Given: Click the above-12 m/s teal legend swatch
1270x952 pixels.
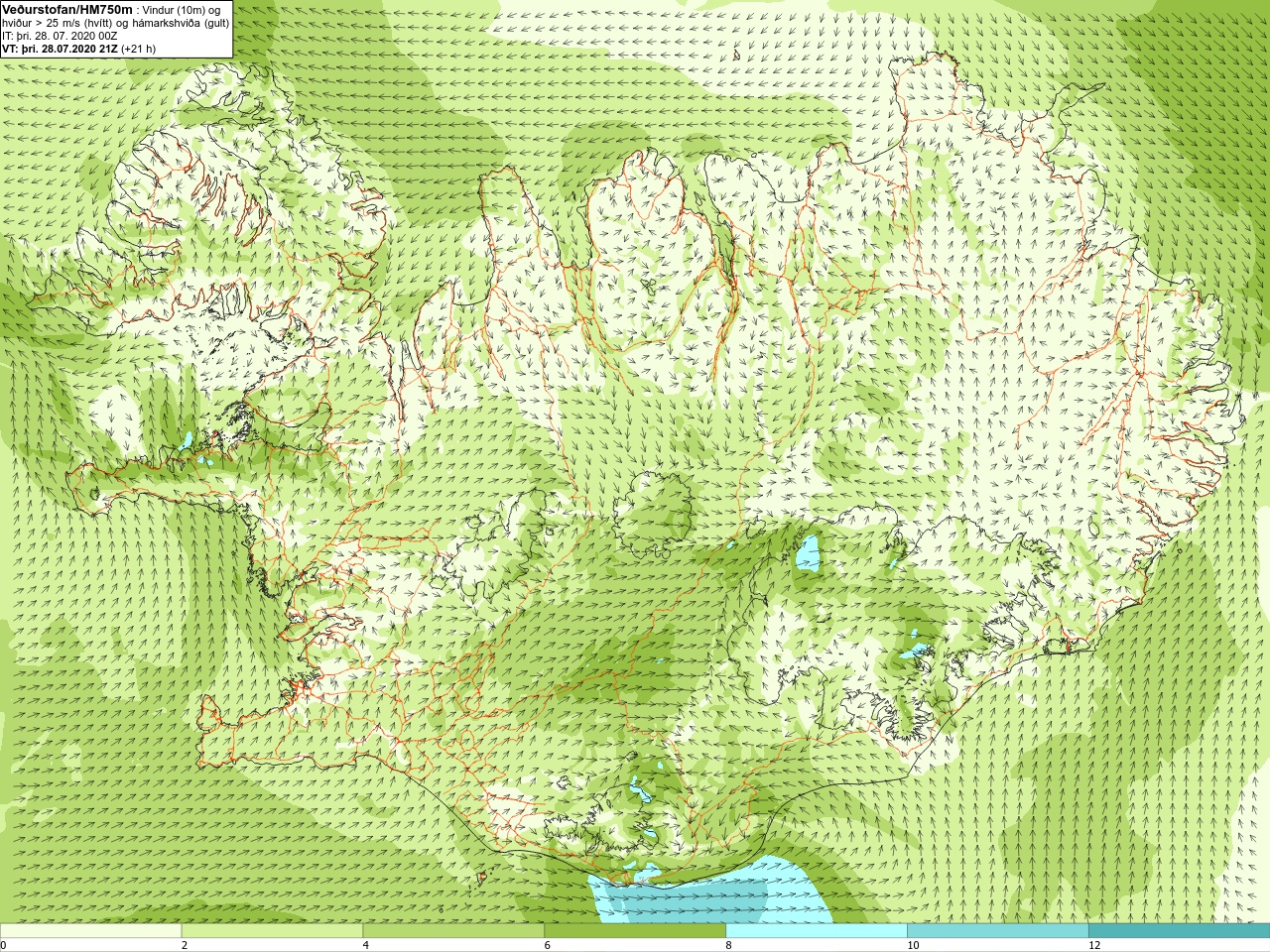Looking at the screenshot, I should coord(1179,931).
